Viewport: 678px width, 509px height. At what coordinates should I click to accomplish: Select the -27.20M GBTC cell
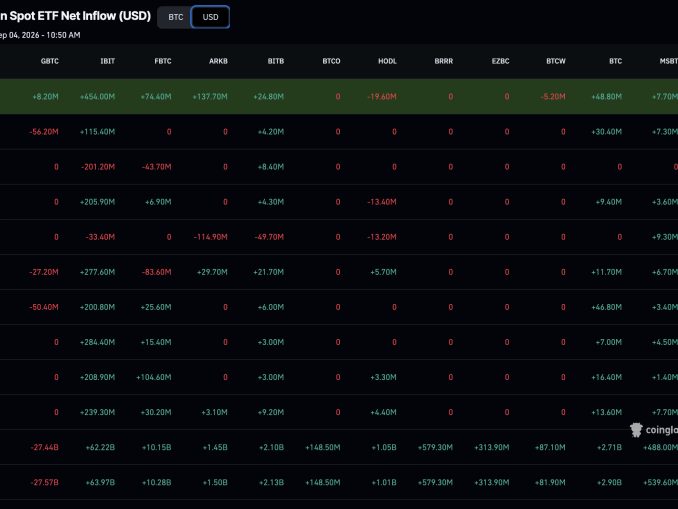(x=44, y=272)
